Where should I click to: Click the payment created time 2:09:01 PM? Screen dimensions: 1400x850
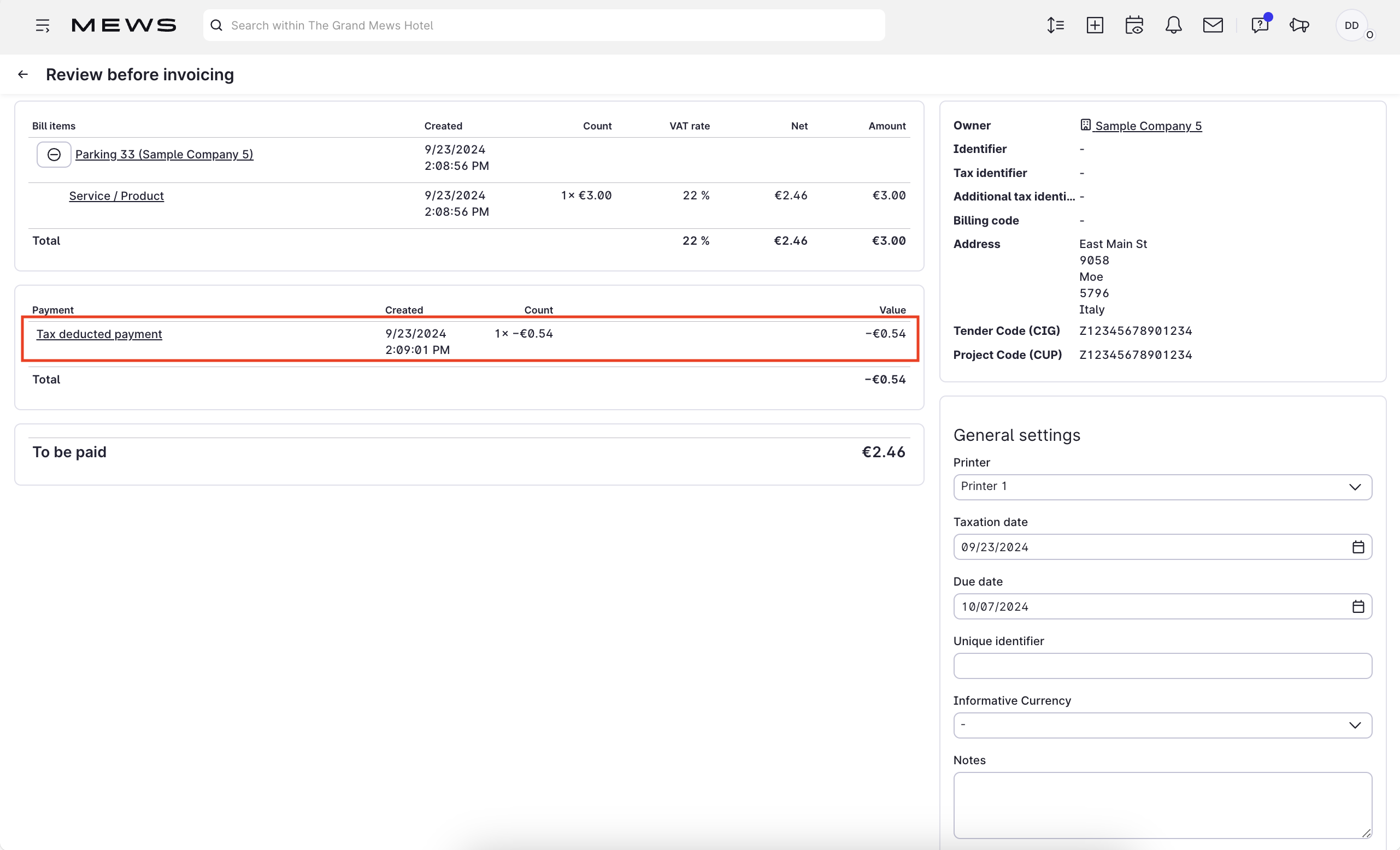417,350
